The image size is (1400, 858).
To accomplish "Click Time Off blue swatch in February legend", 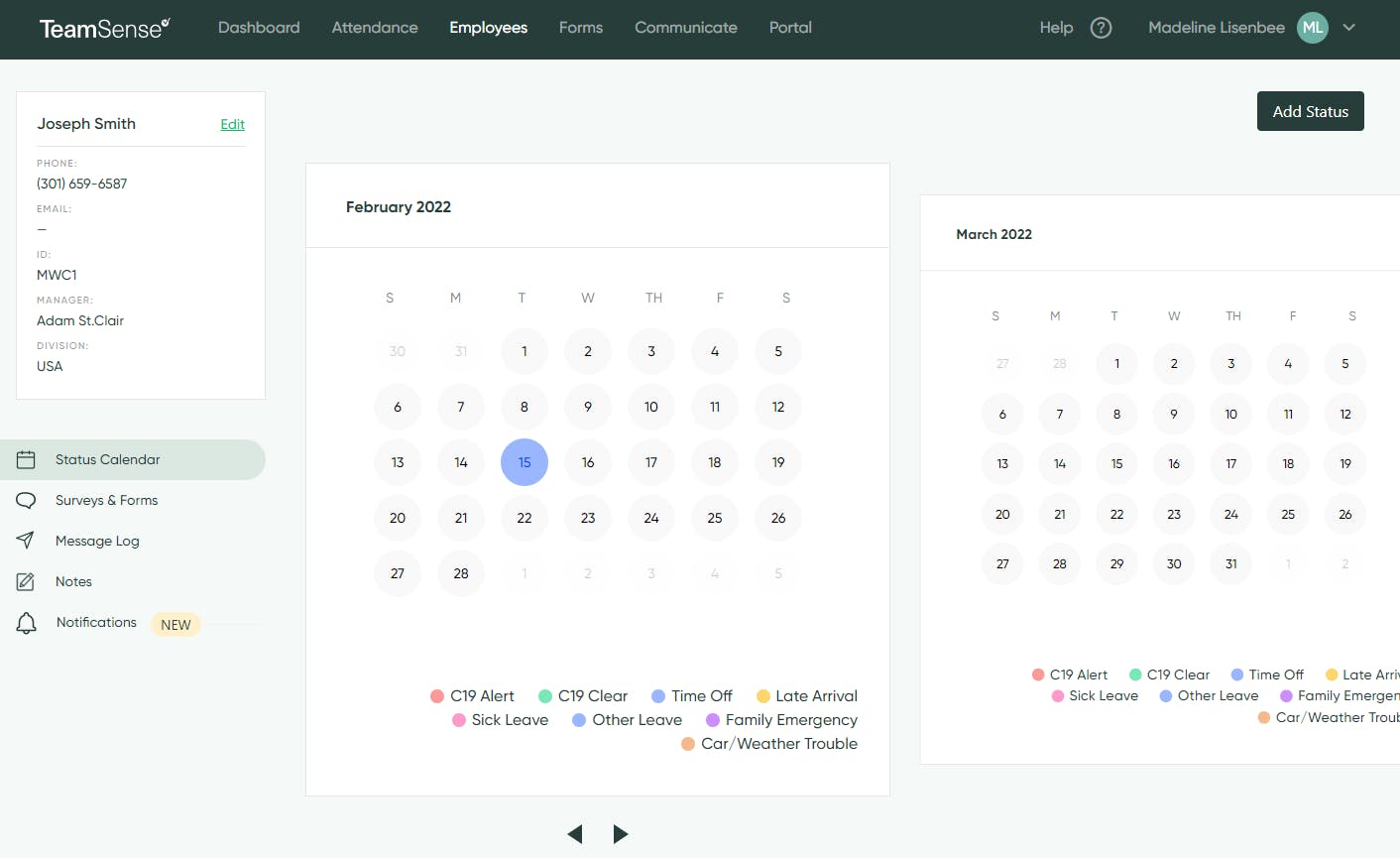I will 658,696.
